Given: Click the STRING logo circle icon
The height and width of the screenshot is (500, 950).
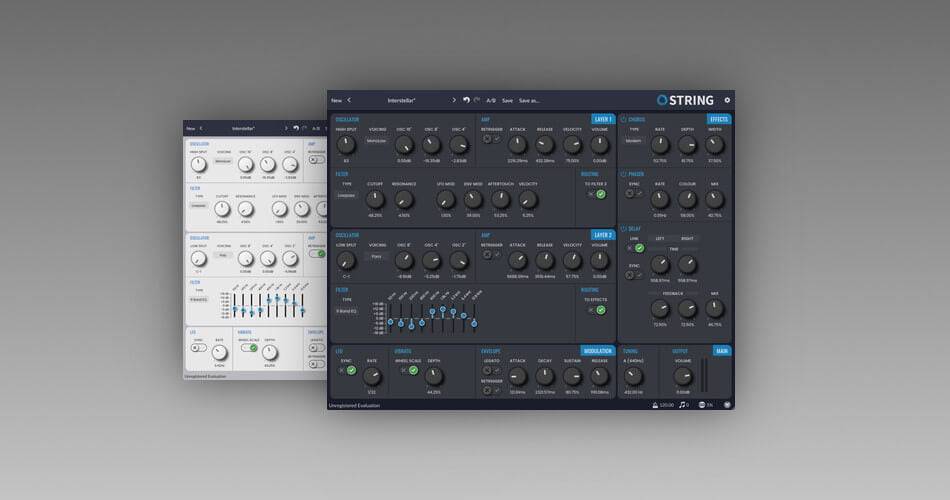Looking at the screenshot, I should point(662,100).
